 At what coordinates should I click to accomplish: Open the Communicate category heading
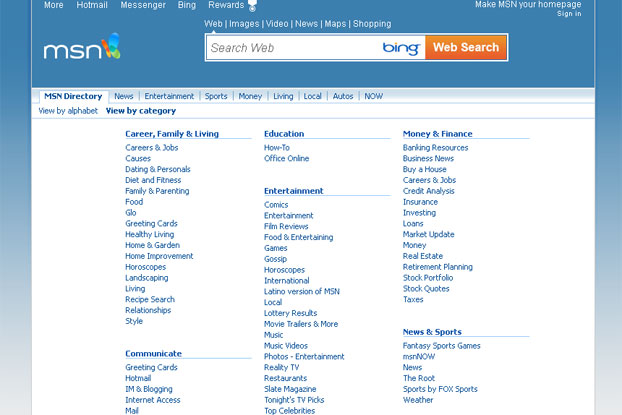click(x=154, y=354)
